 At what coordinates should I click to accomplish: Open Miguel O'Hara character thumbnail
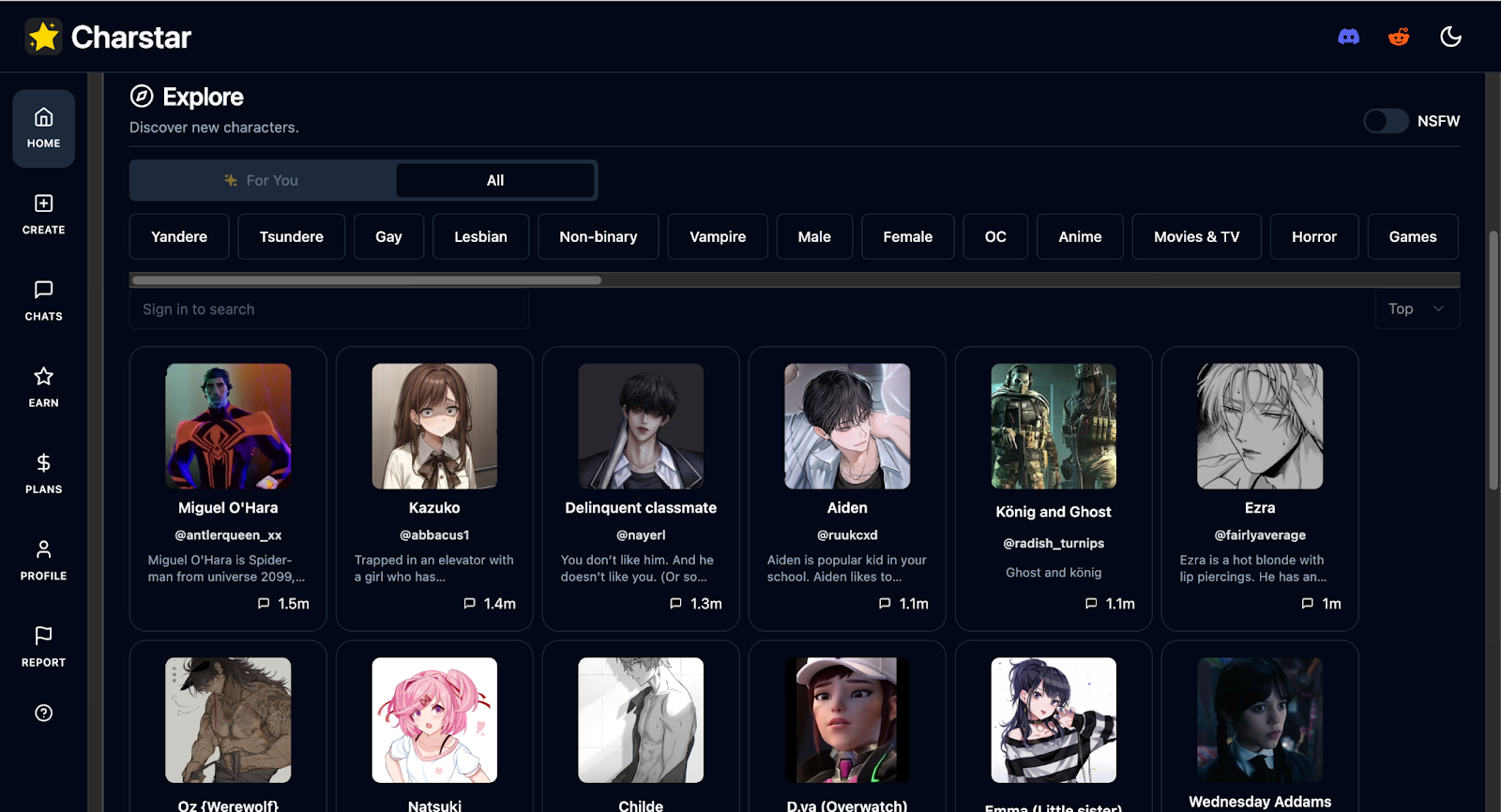coord(228,426)
